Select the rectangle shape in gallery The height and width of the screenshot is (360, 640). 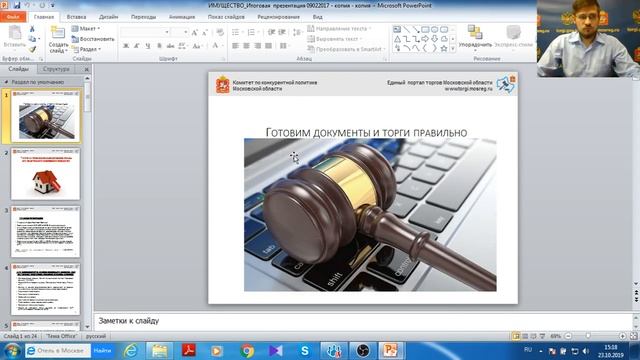[x=425, y=29]
